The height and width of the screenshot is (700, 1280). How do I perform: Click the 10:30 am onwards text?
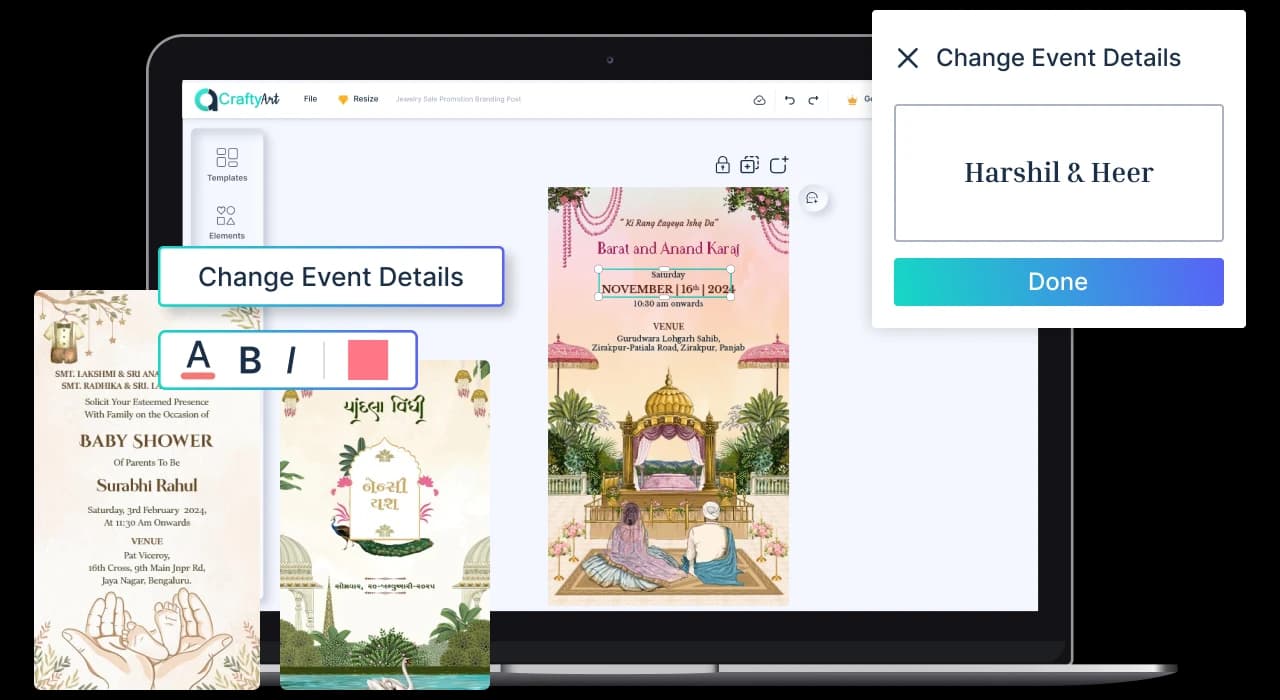coord(668,303)
